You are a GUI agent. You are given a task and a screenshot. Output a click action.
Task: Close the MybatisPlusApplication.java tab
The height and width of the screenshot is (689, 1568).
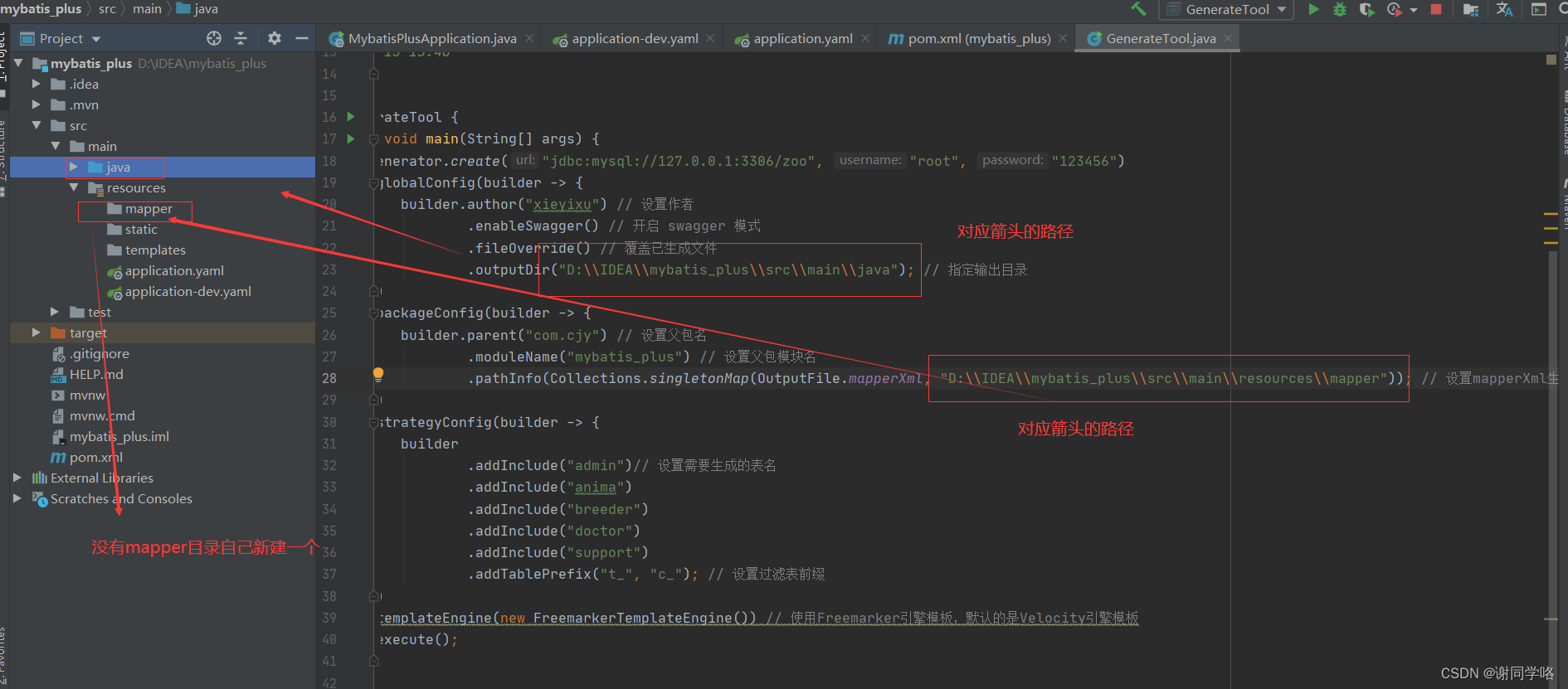tap(529, 38)
